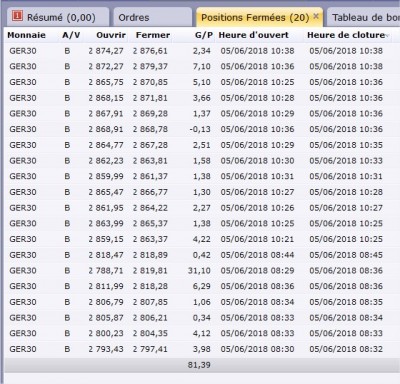The width and height of the screenshot is (400, 384).
Task: Select the row with G/P 7,10
Action: tap(197, 66)
